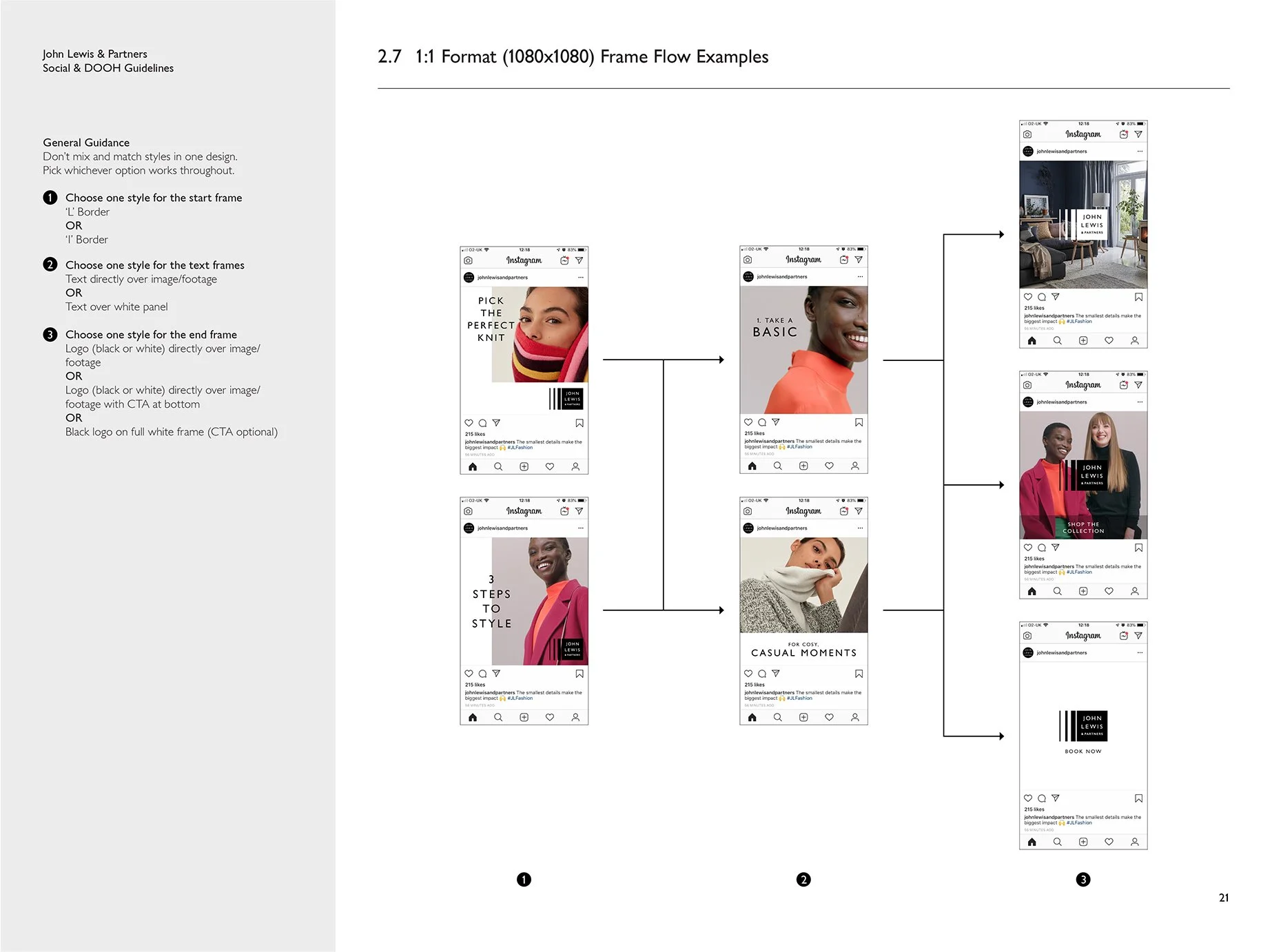Share the Shop the Collection post

click(x=1056, y=548)
